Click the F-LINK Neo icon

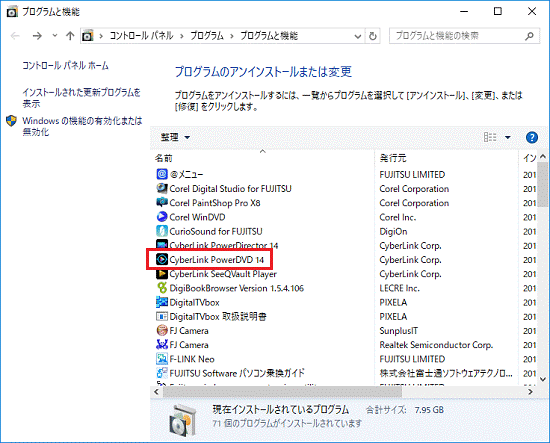pyautogui.click(x=162, y=359)
